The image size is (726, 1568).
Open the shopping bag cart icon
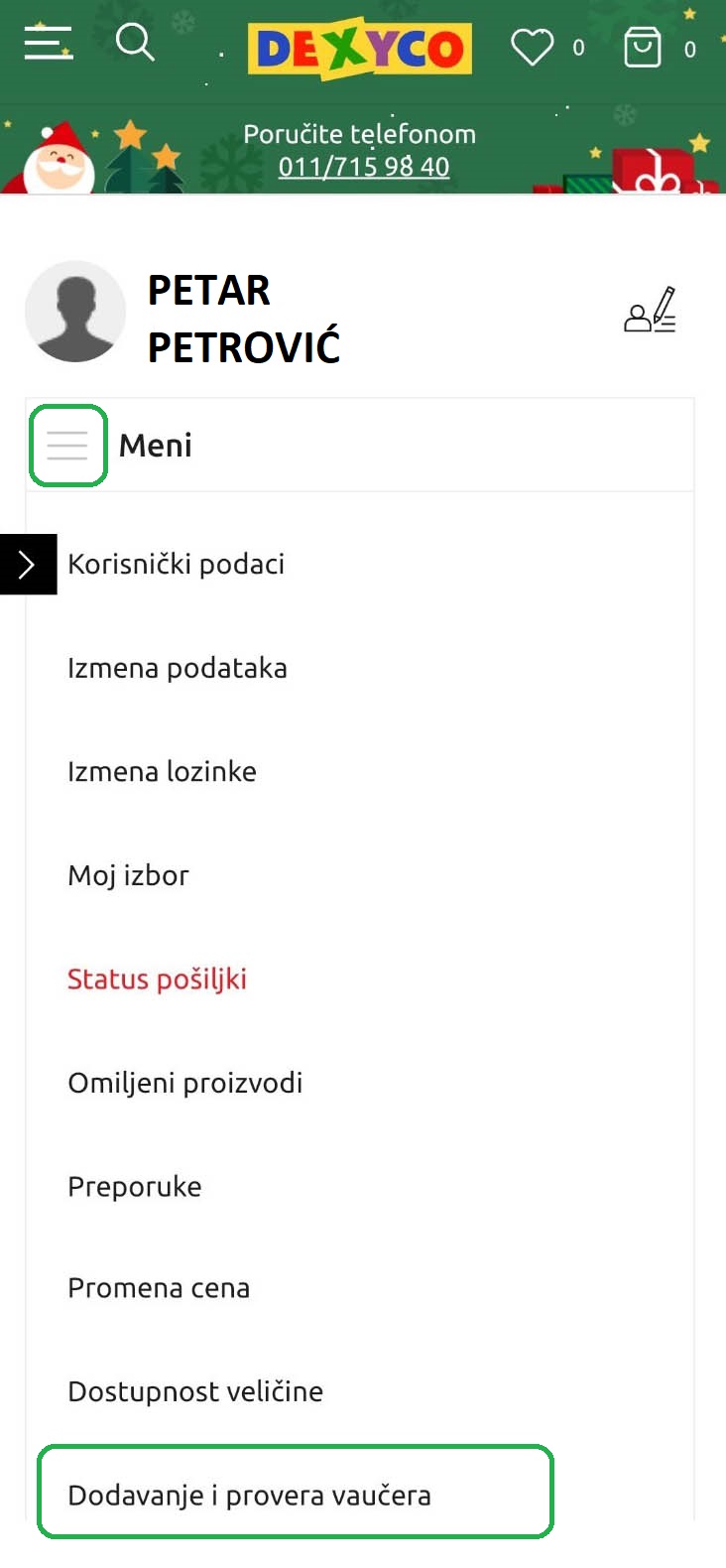coord(643,47)
